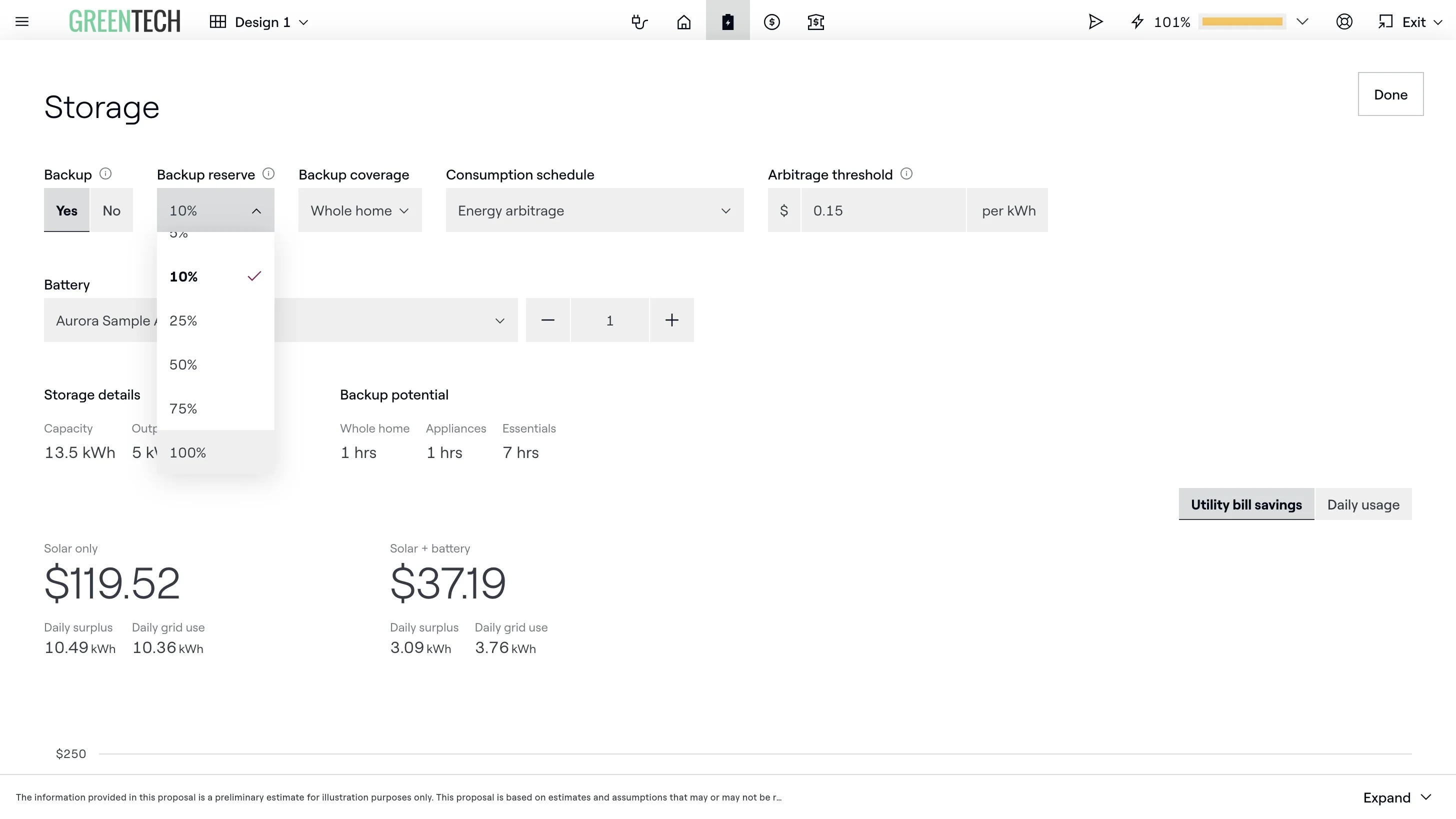
Task: Click the Exit button
Action: (x=1410, y=22)
